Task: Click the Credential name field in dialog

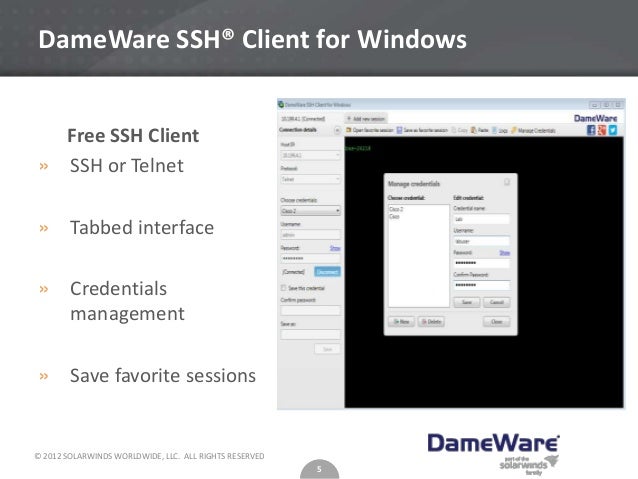Action: tap(481, 219)
